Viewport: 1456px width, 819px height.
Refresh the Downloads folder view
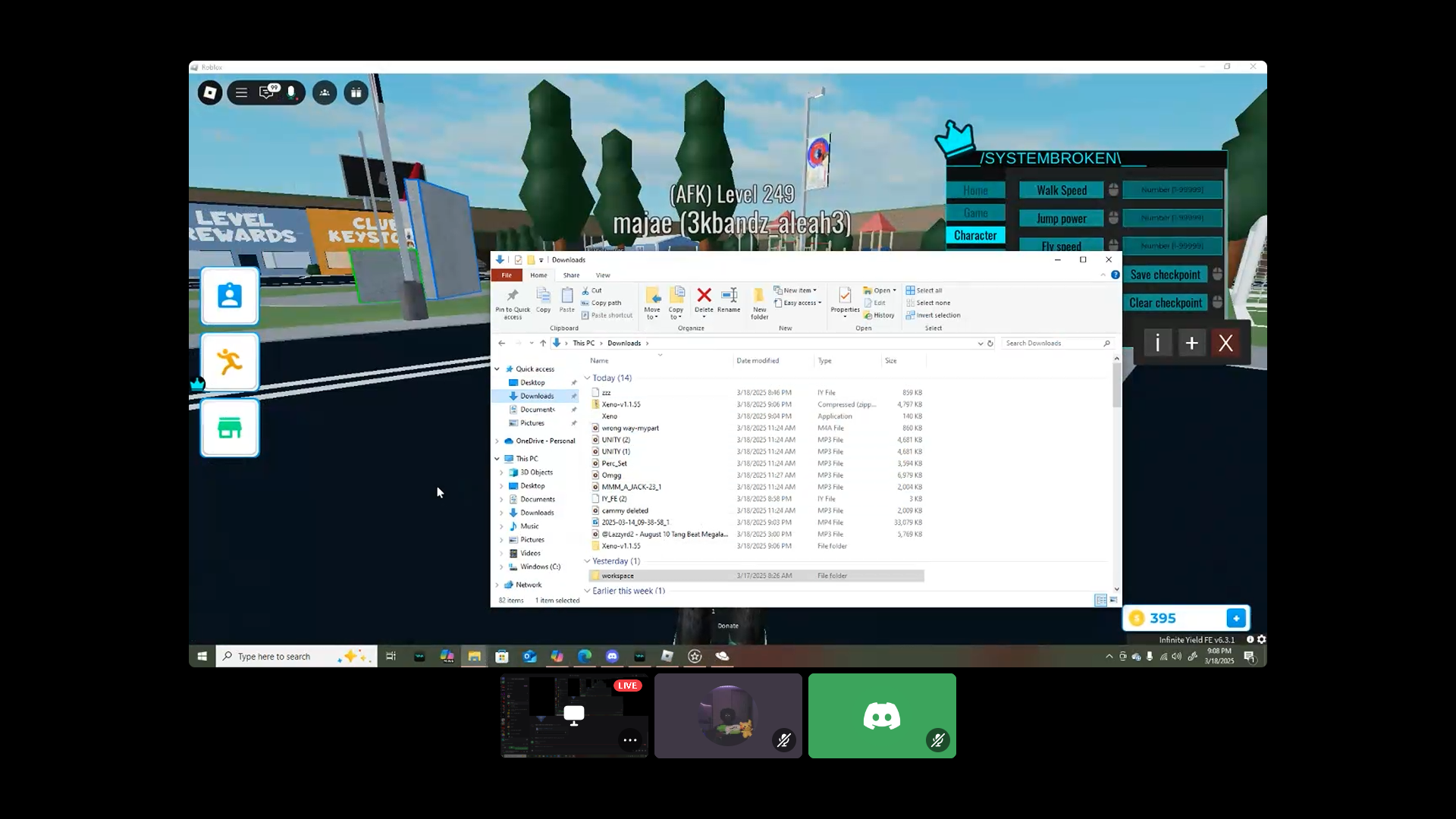(990, 344)
